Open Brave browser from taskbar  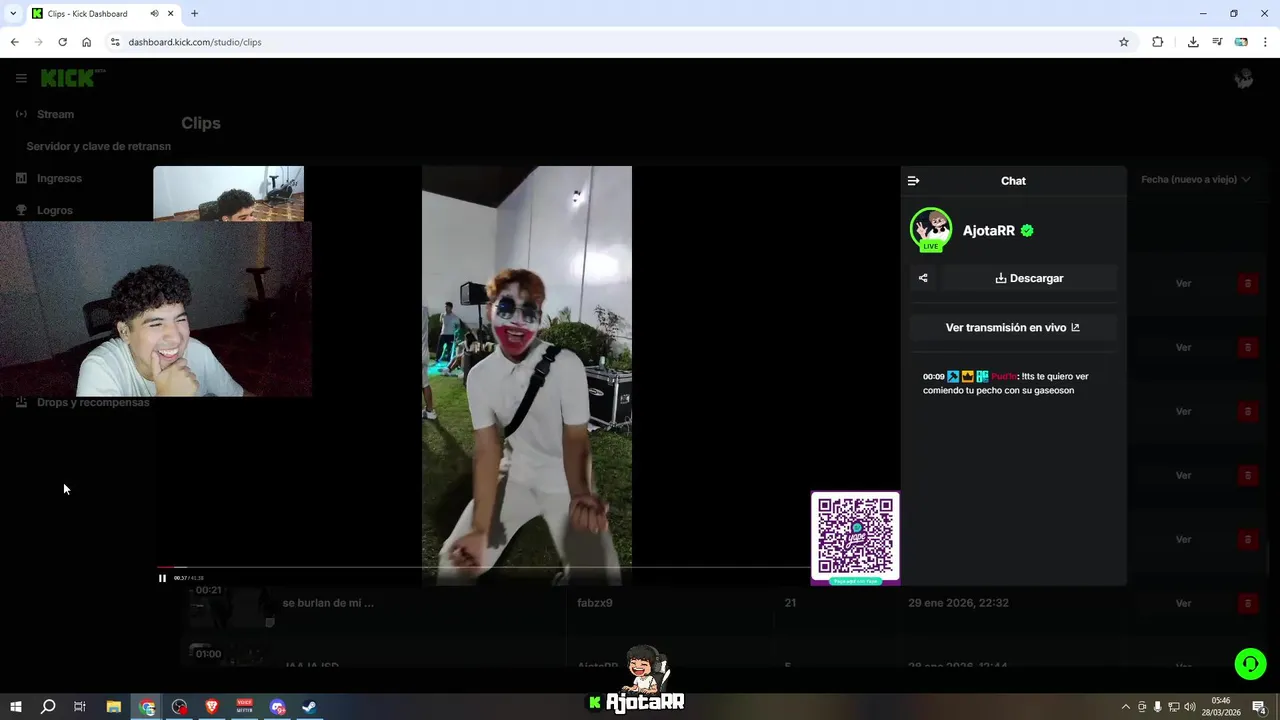[211, 707]
